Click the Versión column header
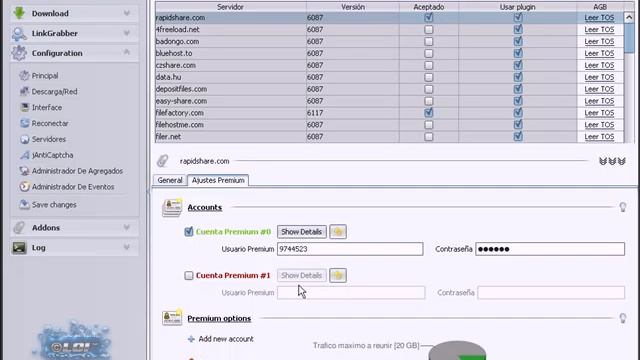 (x=353, y=7)
